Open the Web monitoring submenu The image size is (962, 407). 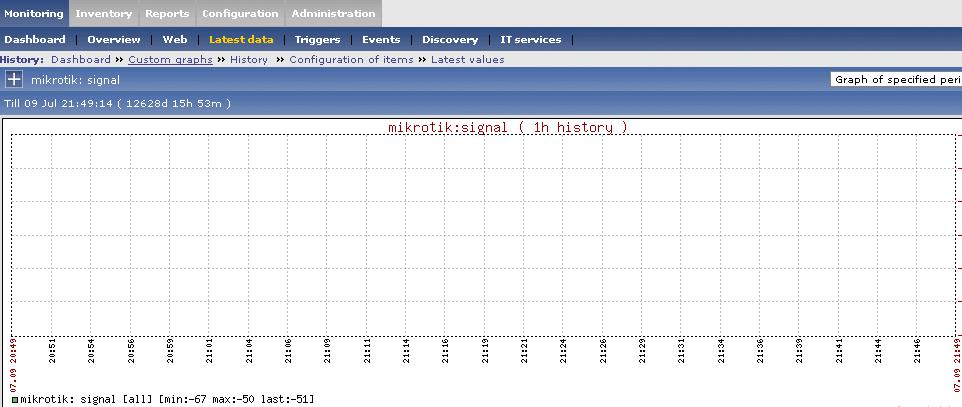tap(175, 39)
